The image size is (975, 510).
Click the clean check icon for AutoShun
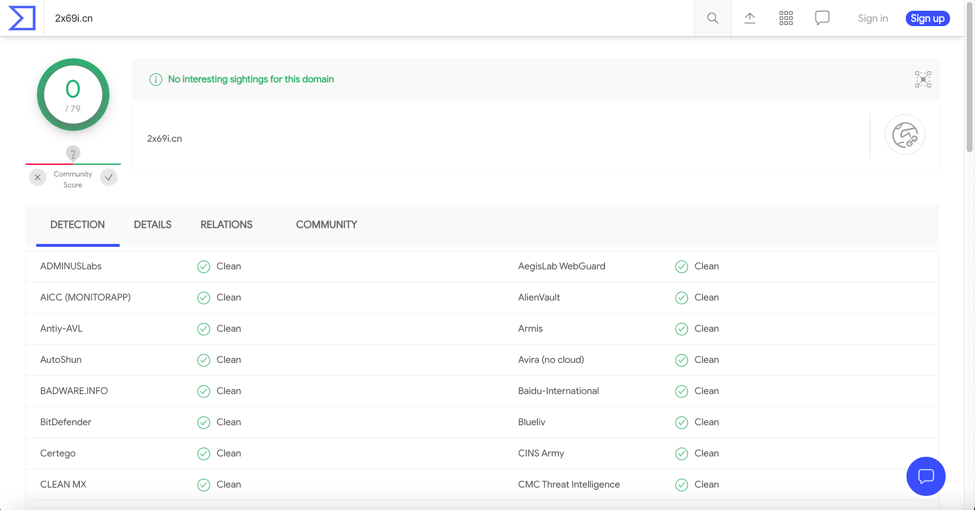click(203, 360)
